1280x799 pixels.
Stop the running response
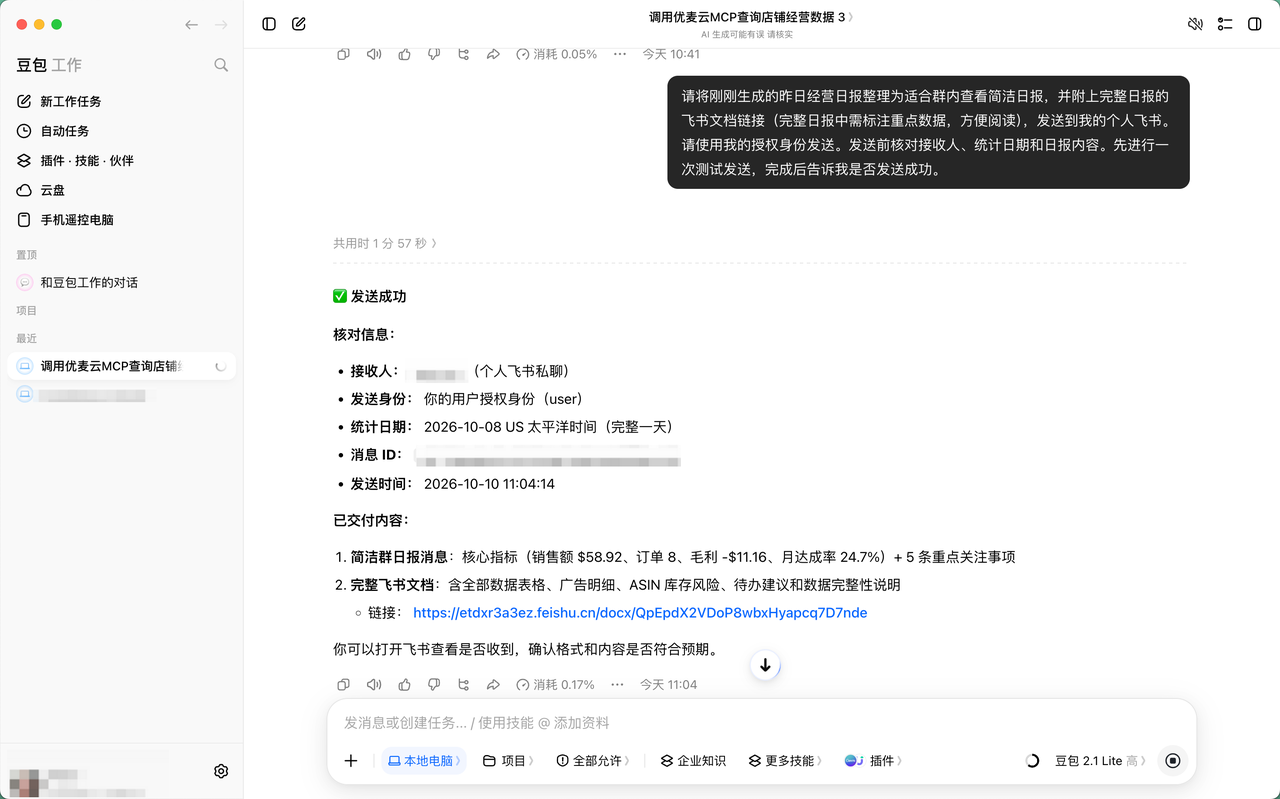1173,761
